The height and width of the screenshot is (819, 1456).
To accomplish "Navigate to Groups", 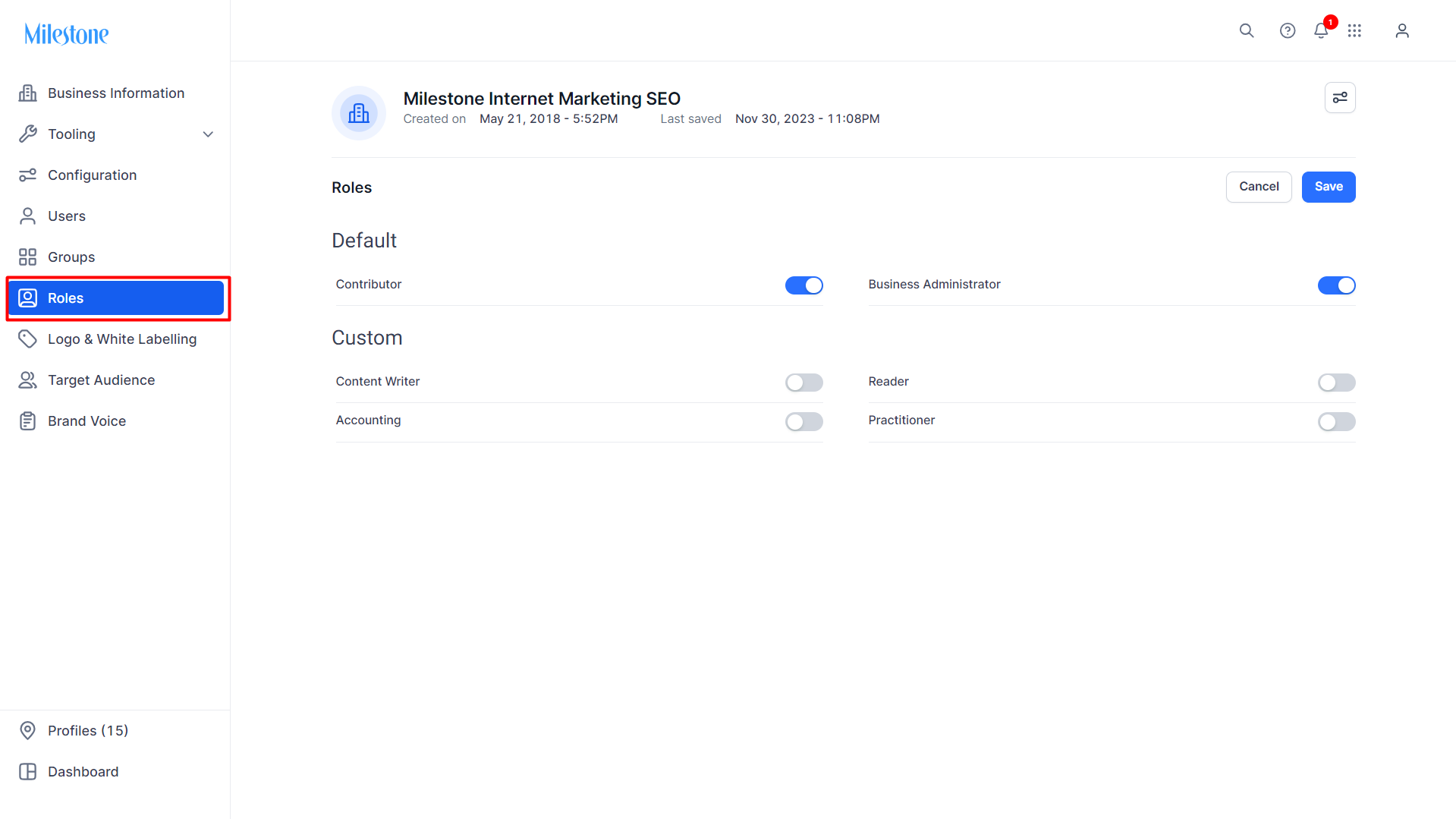I will click(x=115, y=257).
